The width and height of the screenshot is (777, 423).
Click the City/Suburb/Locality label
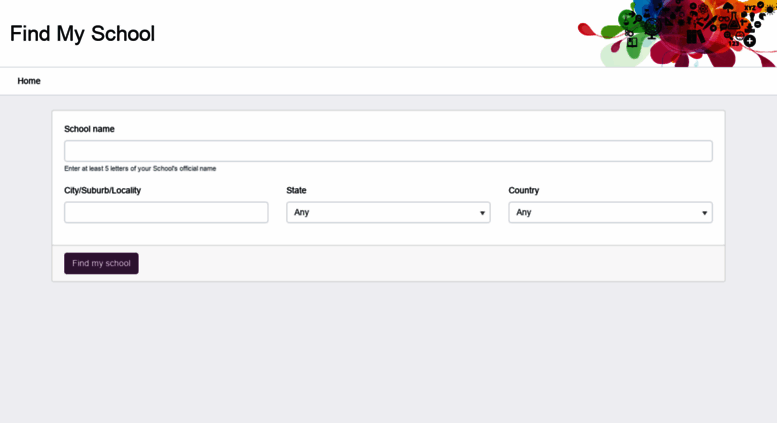pyautogui.click(x=102, y=190)
